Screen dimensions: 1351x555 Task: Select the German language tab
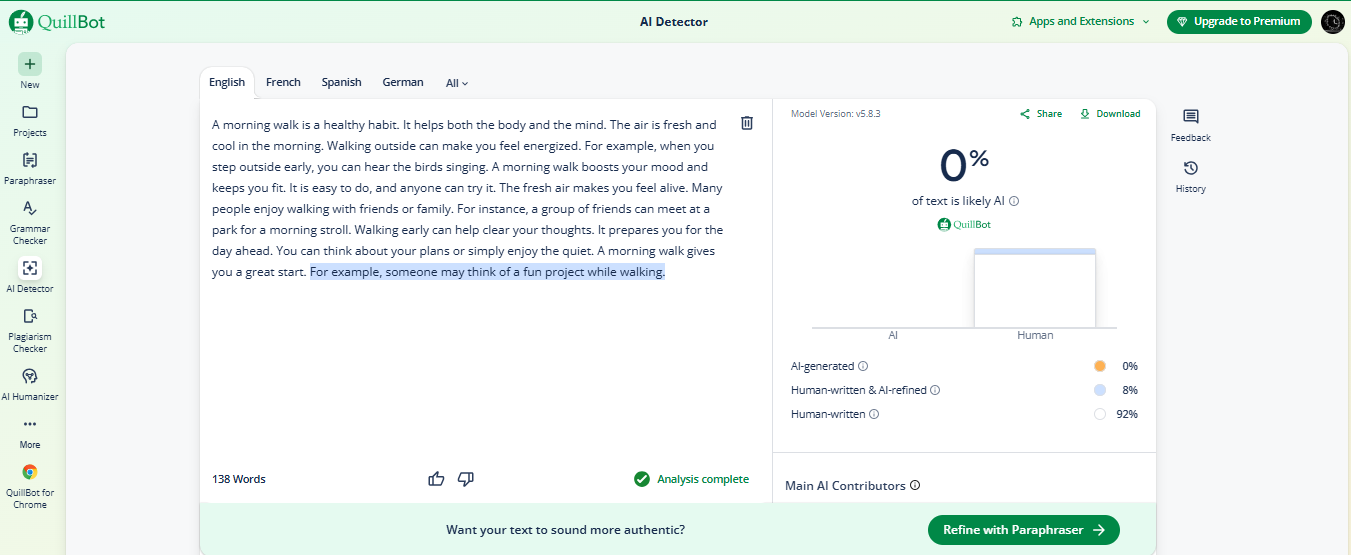[402, 82]
